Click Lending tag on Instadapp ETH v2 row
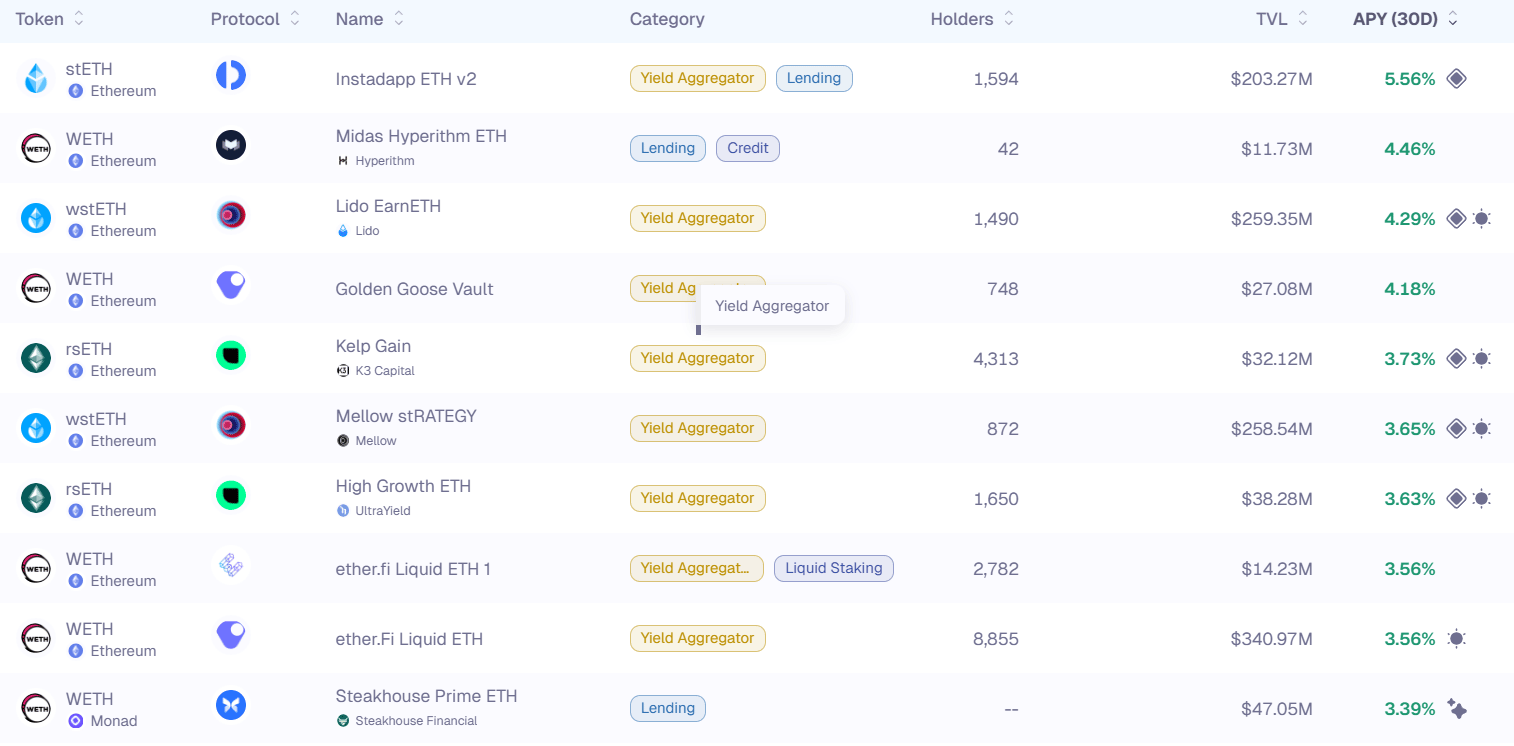1514x746 pixels. tap(814, 78)
